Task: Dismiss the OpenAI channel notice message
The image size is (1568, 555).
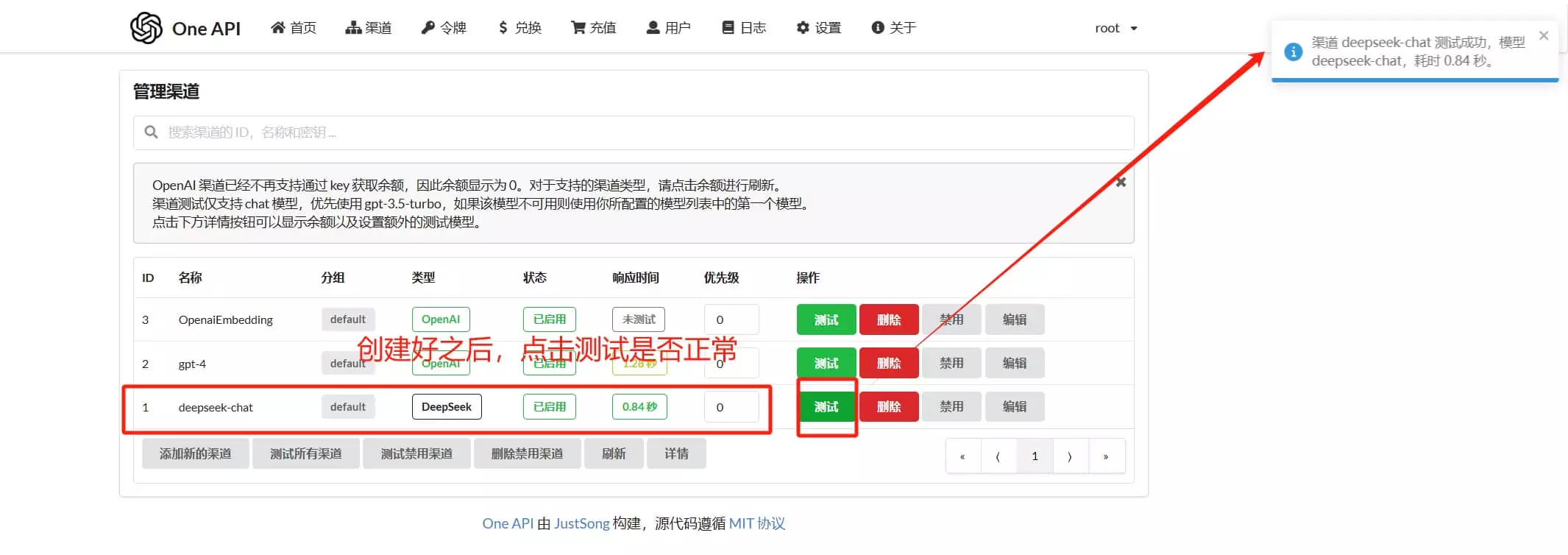Action: click(1121, 182)
